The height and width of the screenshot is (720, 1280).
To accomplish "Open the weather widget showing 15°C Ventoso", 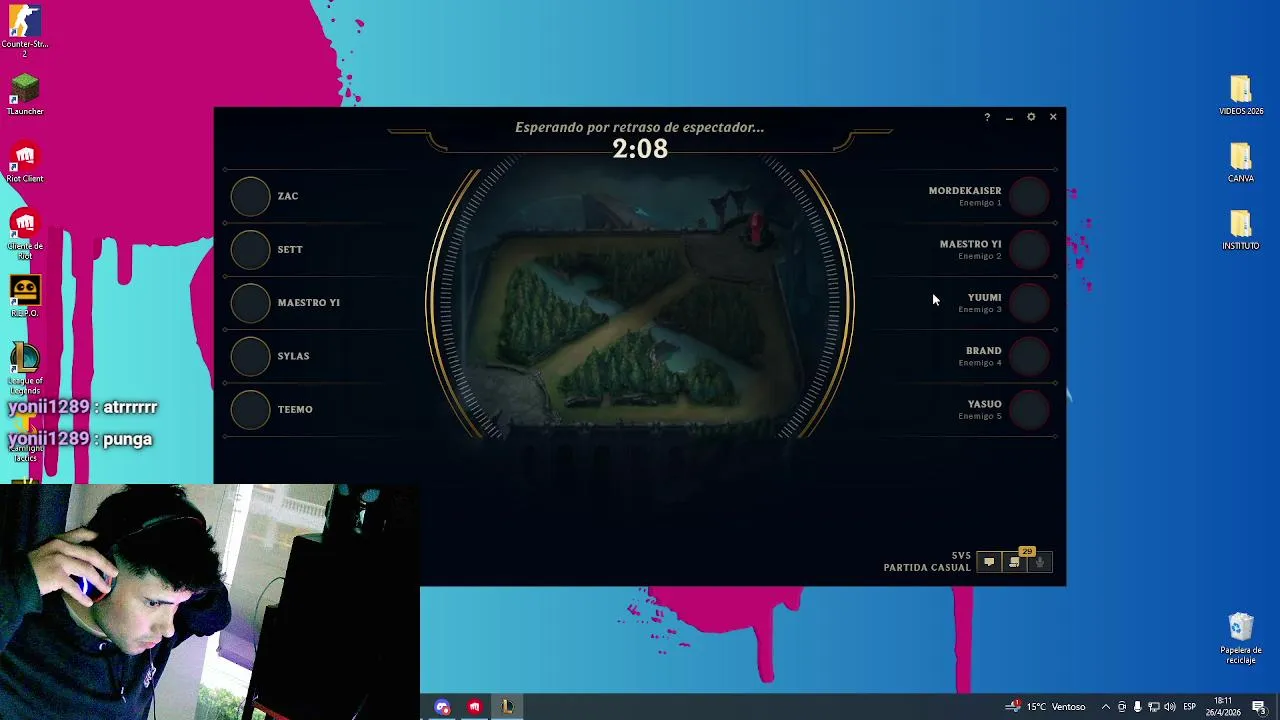I will (x=1046, y=707).
